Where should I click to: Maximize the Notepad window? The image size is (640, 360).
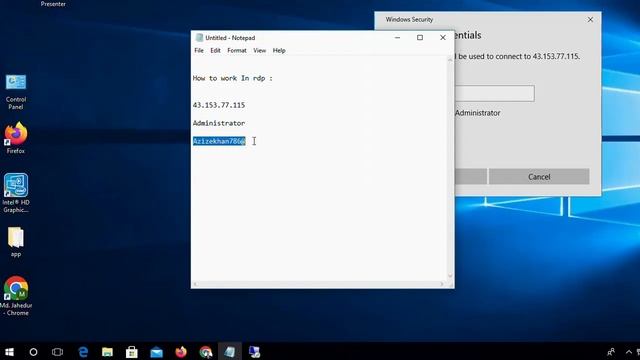[420, 38]
